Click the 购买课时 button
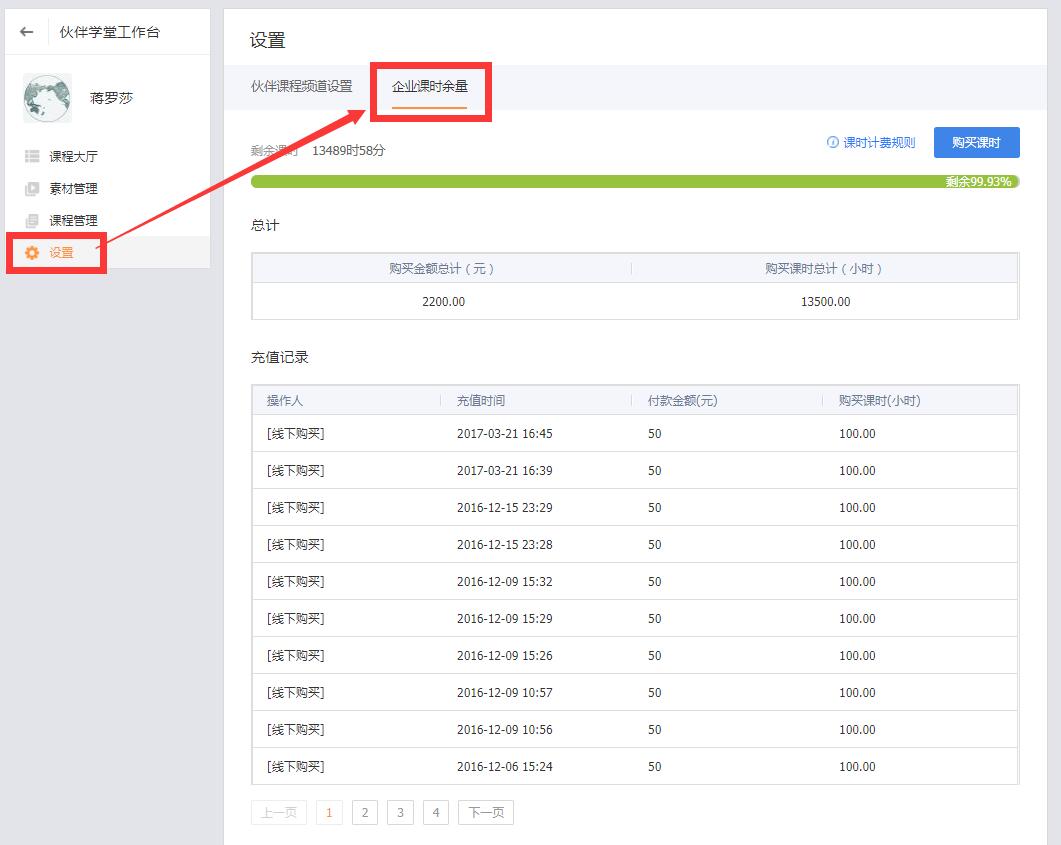The width and height of the screenshot is (1061, 845). 976,143
